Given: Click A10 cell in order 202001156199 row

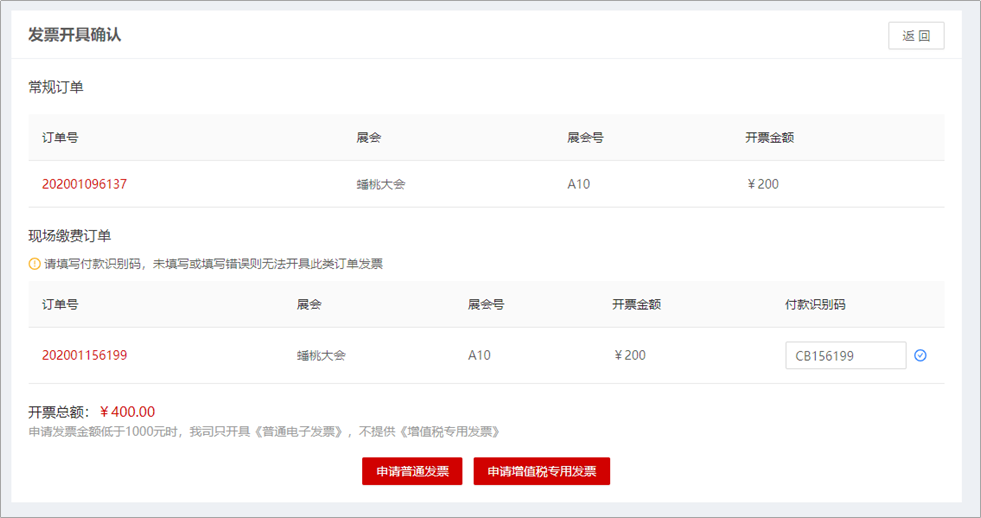Looking at the screenshot, I should coord(479,355).
